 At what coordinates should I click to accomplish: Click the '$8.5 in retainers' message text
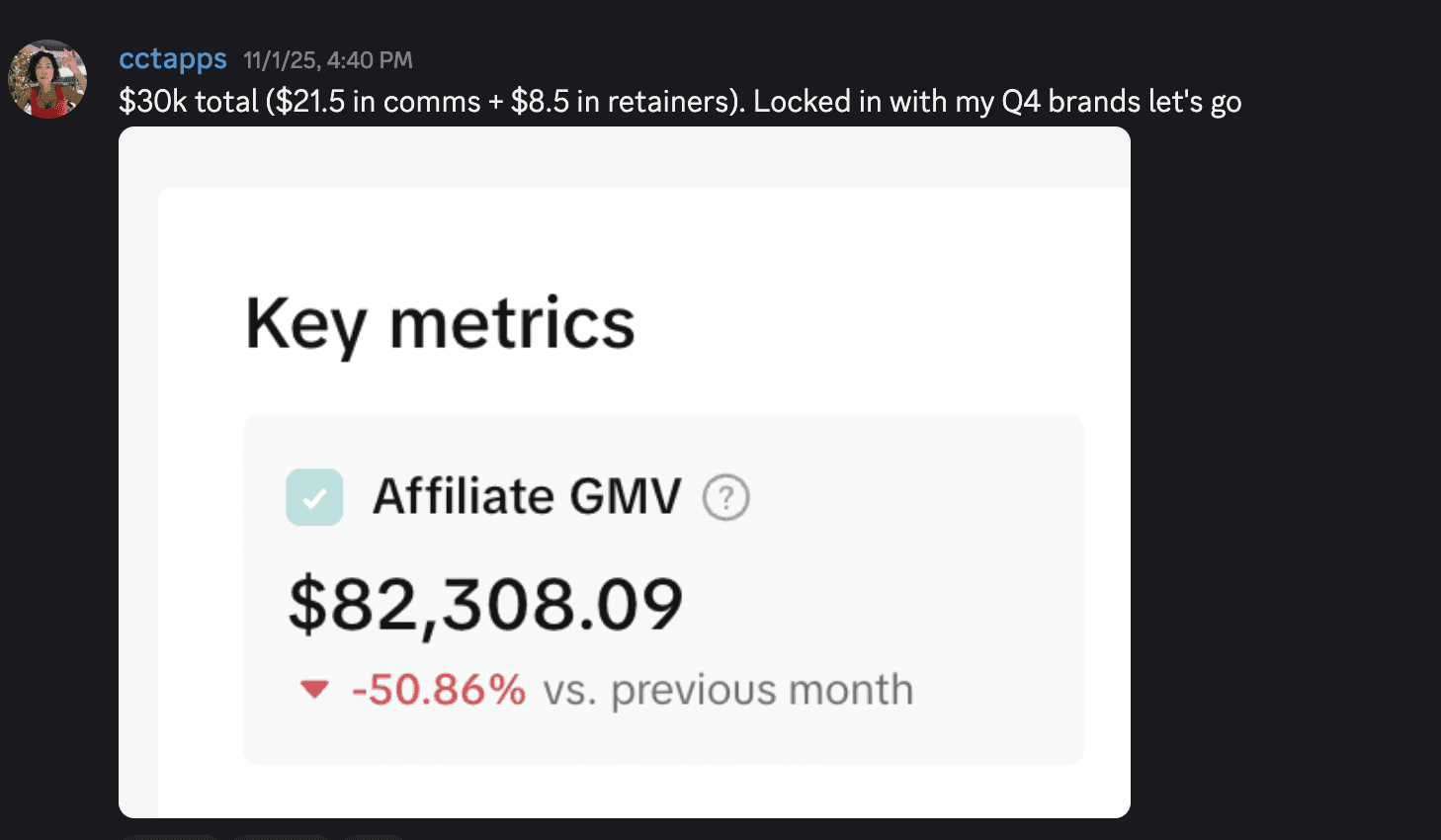(x=624, y=102)
